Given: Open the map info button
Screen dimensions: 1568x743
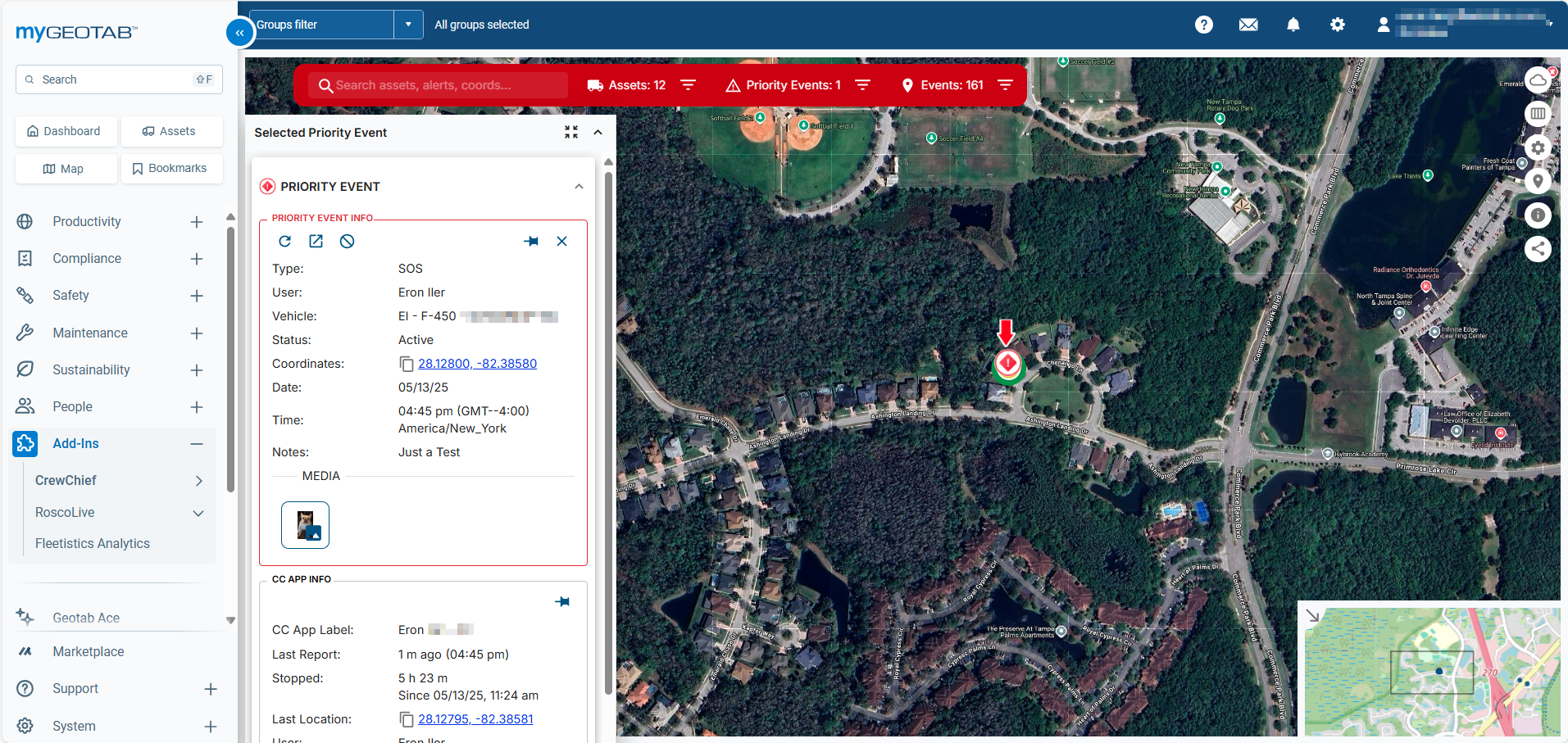Looking at the screenshot, I should (x=1538, y=215).
